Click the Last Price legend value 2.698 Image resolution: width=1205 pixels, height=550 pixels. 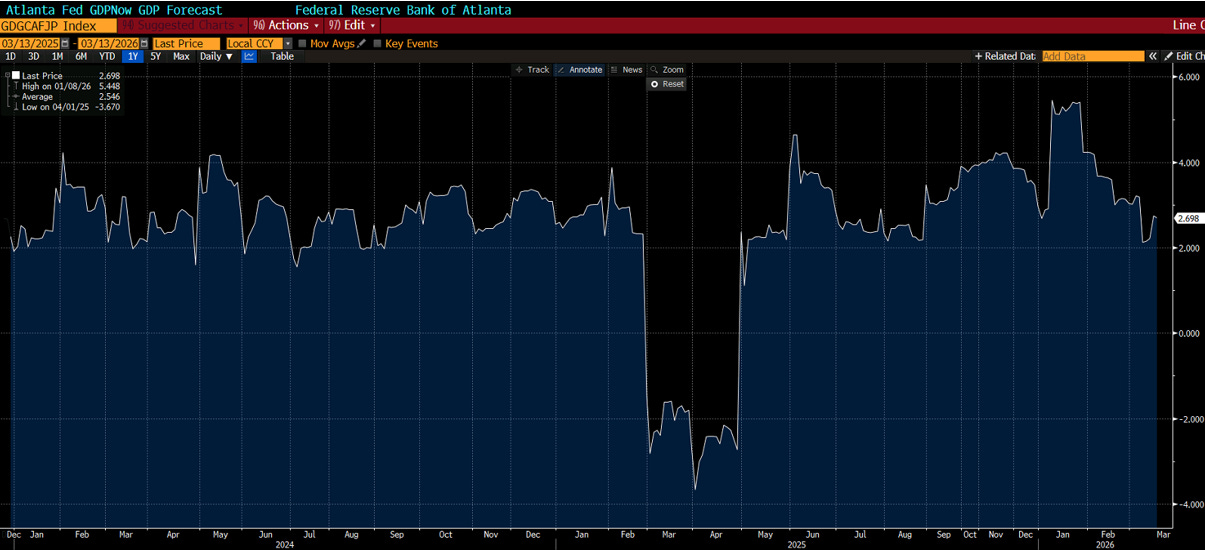coord(109,76)
